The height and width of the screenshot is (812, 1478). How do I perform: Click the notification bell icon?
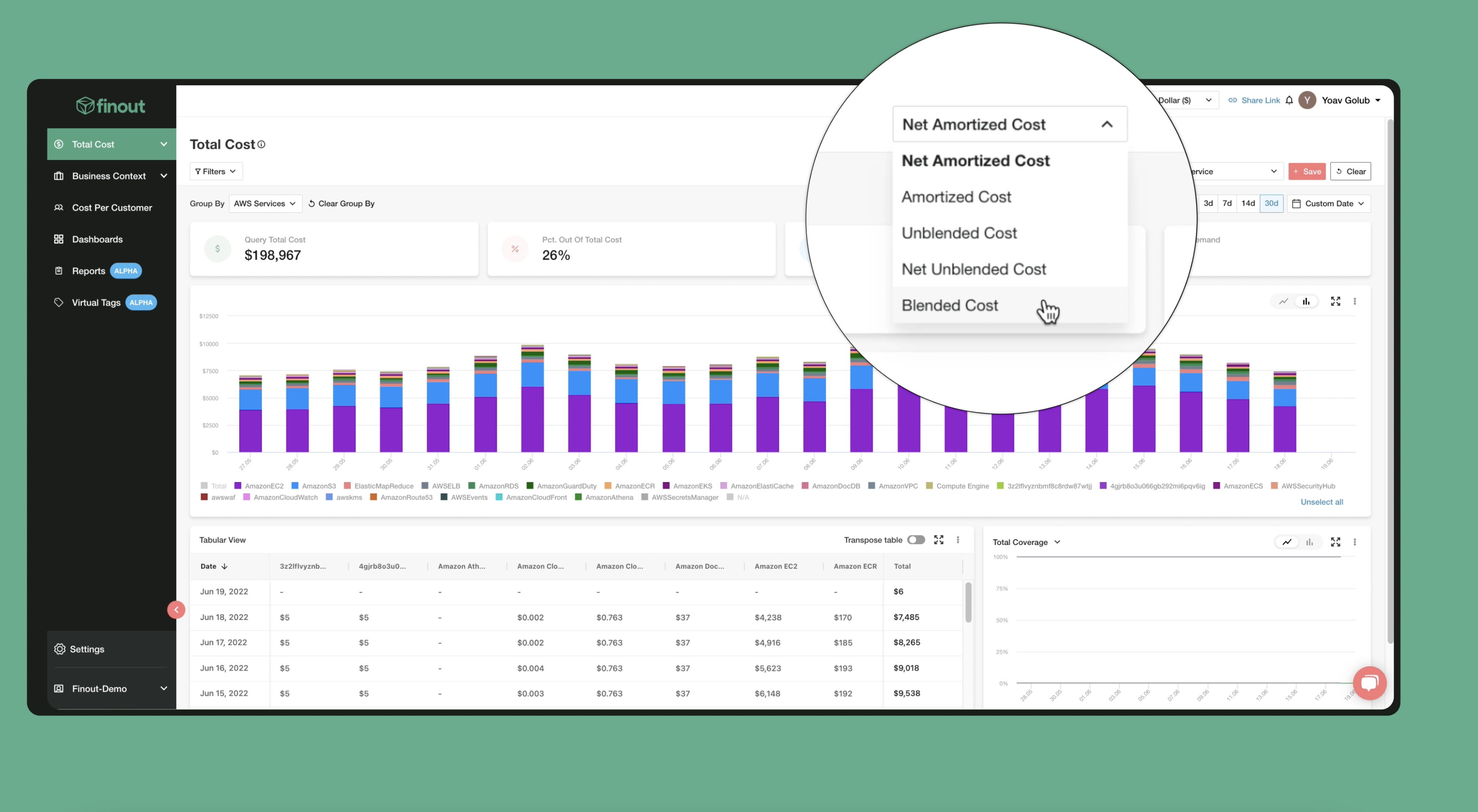click(x=1291, y=100)
